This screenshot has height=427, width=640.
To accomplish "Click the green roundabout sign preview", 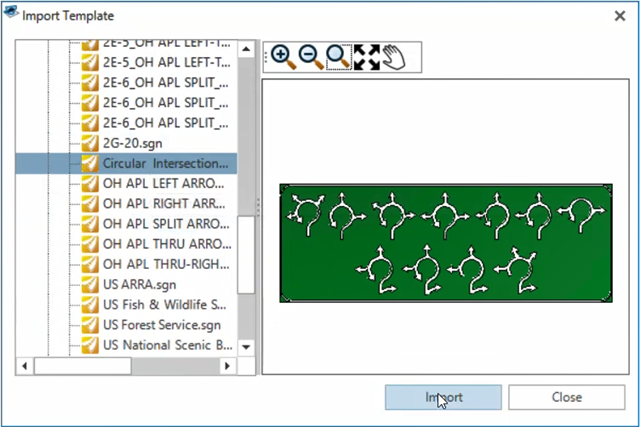I will click(446, 243).
